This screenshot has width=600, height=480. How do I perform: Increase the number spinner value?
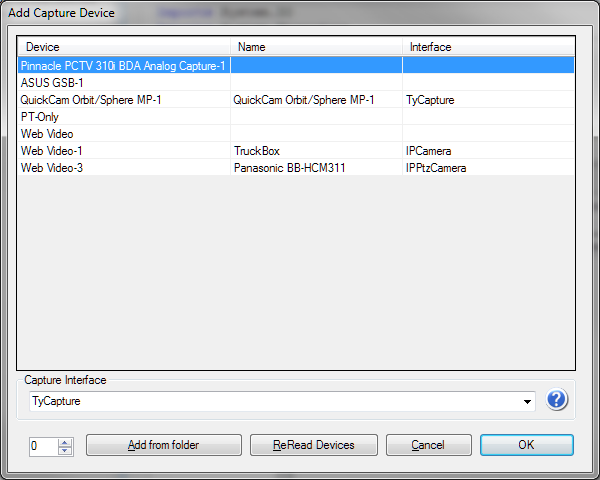tap(65, 442)
